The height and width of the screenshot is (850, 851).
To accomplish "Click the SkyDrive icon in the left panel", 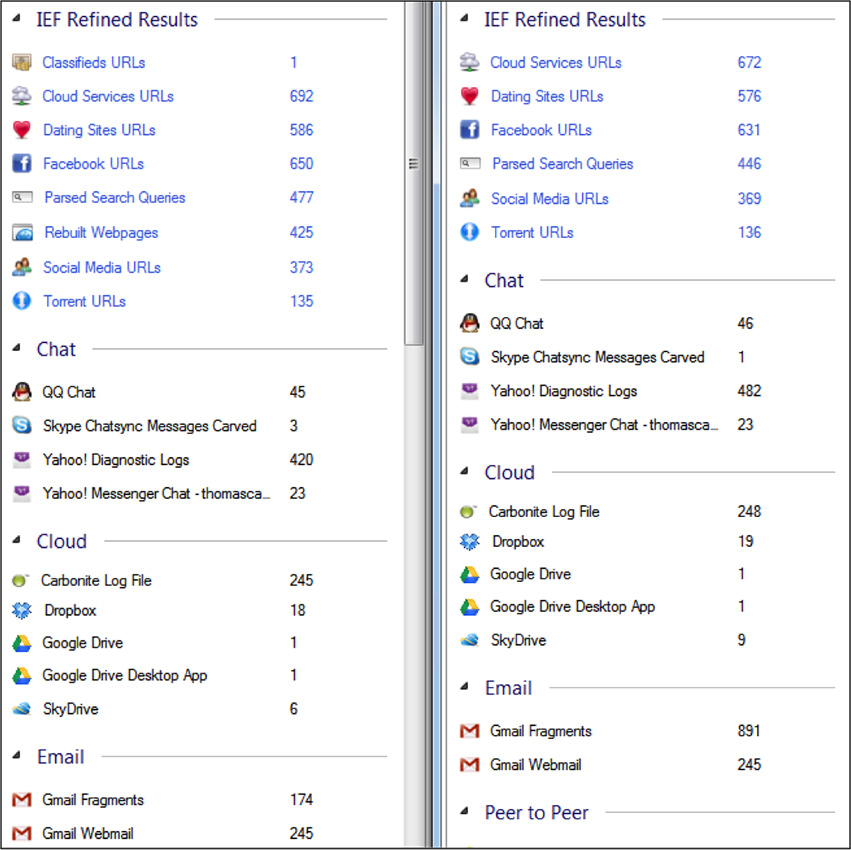I will [x=22, y=708].
